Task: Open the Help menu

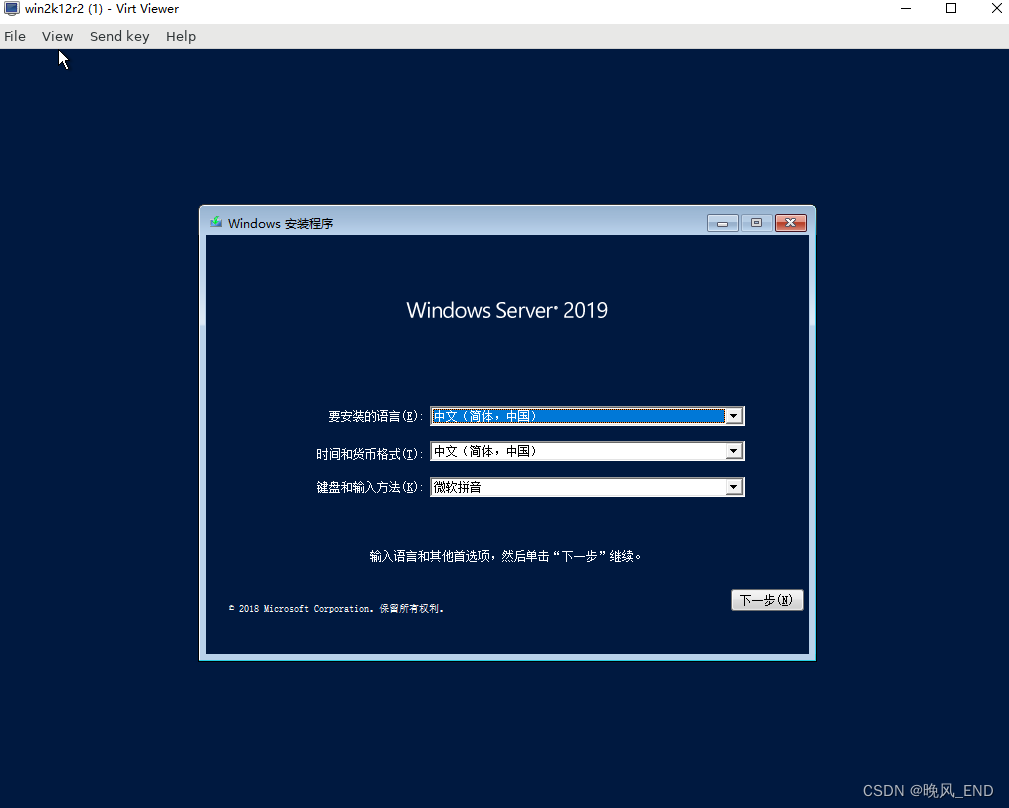Action: (x=181, y=36)
